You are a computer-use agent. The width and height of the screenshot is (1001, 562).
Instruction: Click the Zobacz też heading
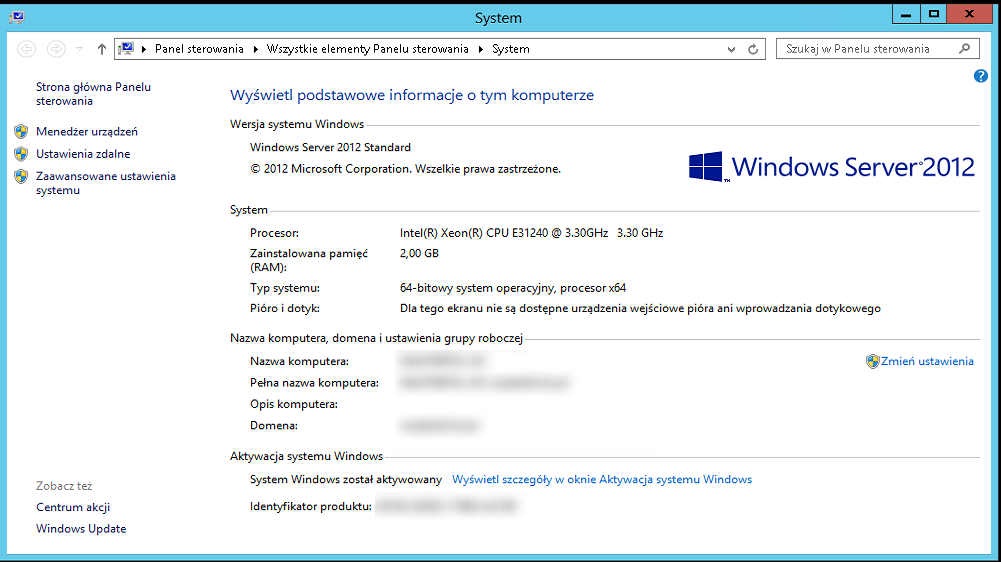[x=64, y=486]
